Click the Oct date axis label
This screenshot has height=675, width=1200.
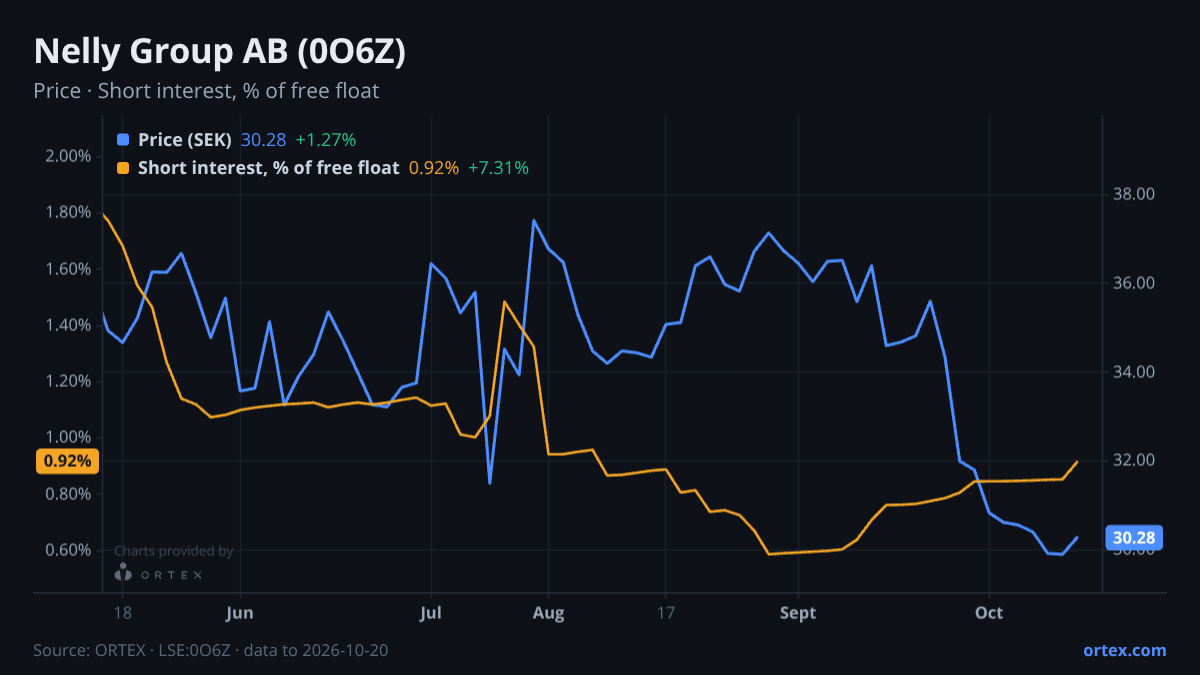(x=989, y=612)
